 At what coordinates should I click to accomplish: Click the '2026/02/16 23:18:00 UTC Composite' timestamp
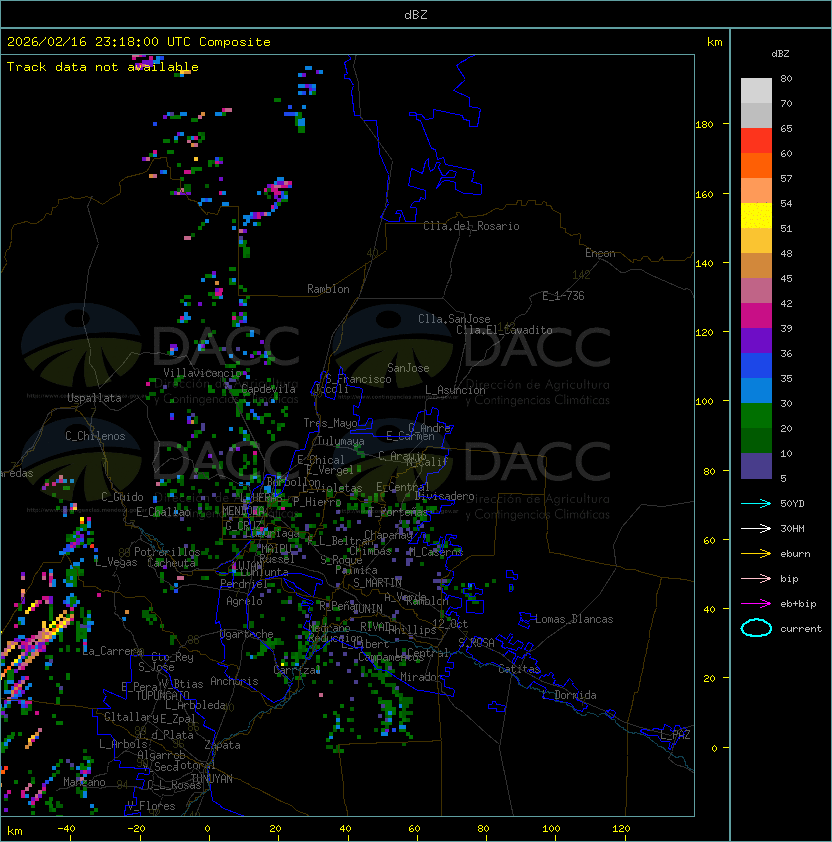pyautogui.click(x=139, y=42)
